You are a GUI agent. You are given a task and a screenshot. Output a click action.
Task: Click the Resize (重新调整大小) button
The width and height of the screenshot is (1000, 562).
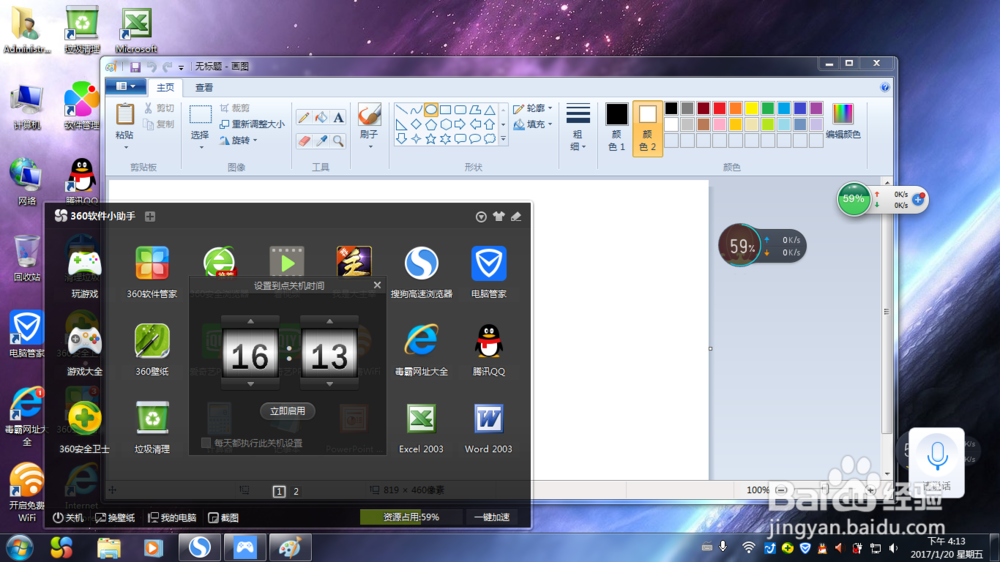pyautogui.click(x=252, y=124)
